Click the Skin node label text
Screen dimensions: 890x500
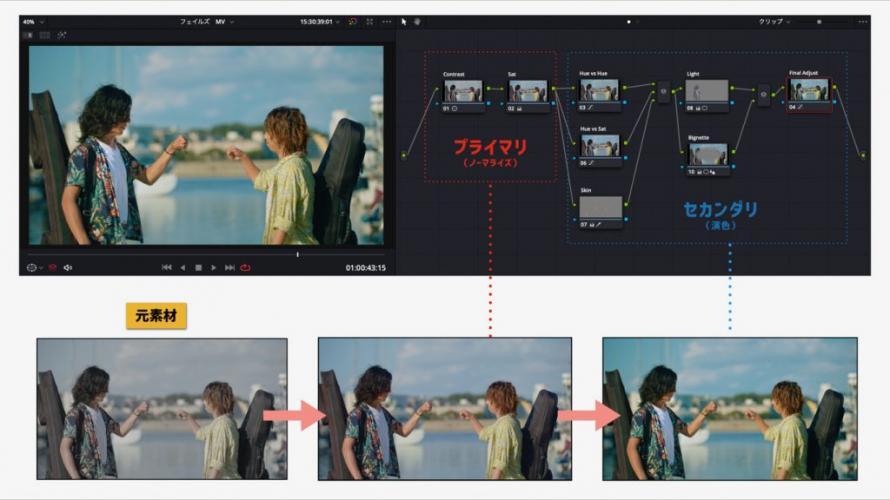point(586,190)
